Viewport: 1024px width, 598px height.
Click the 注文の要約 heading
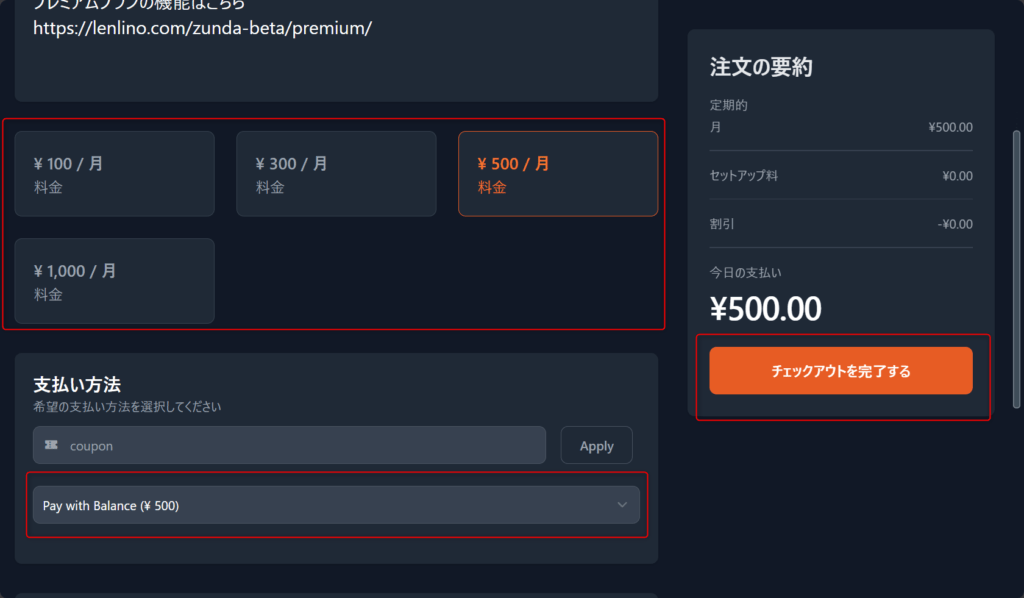[x=761, y=68]
